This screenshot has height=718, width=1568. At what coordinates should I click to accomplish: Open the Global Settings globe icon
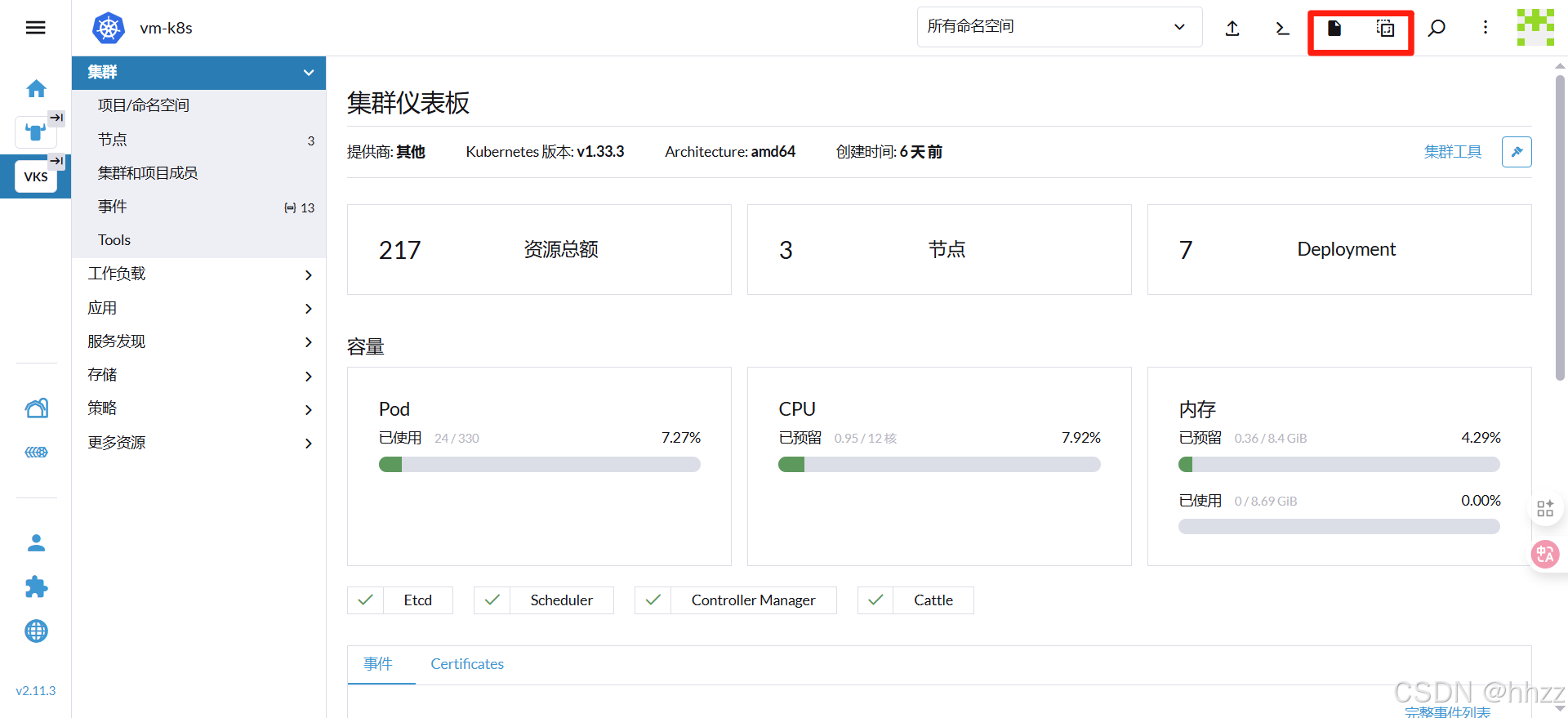36,631
